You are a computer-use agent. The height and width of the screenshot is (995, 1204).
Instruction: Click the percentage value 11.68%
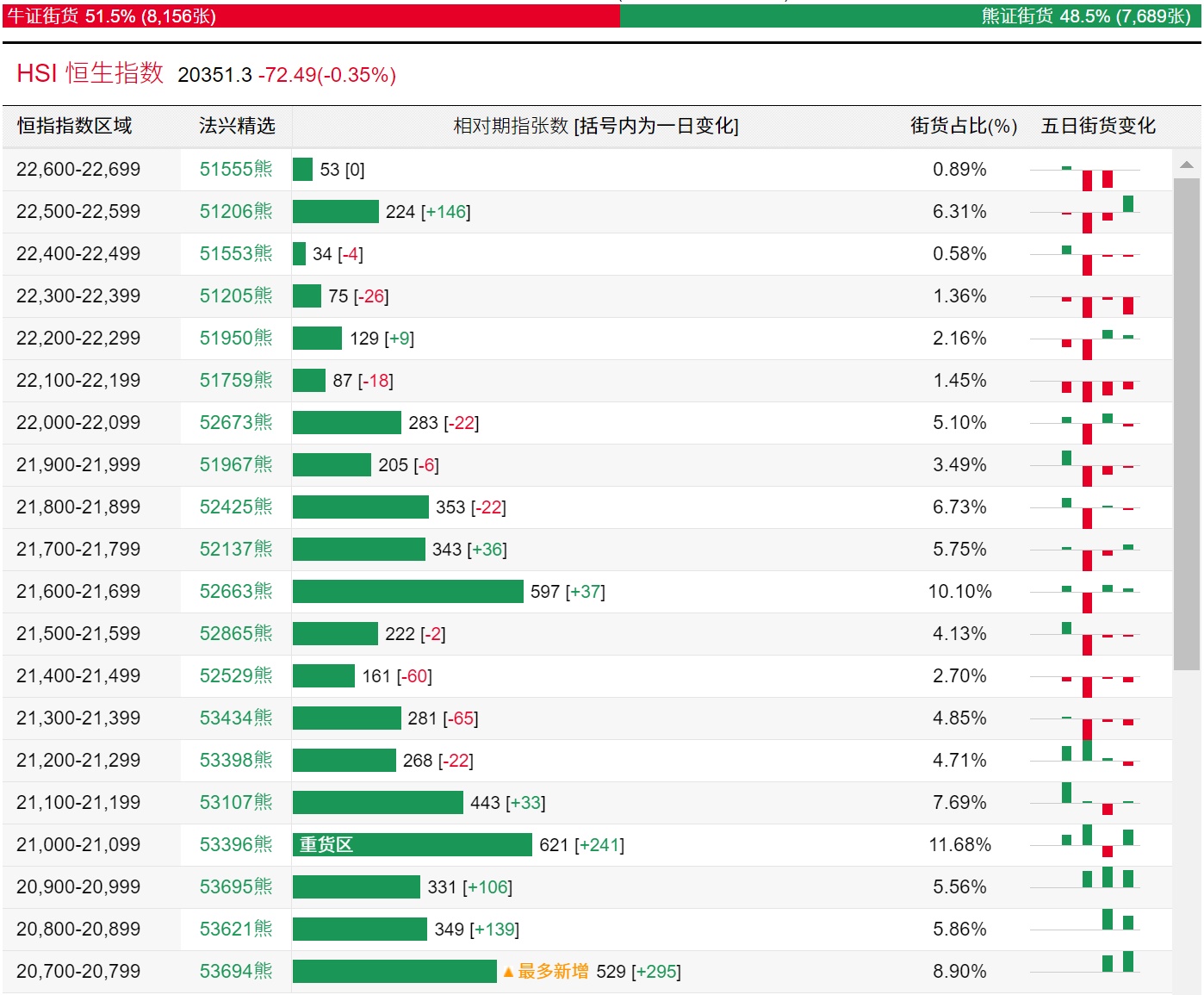[x=959, y=844]
